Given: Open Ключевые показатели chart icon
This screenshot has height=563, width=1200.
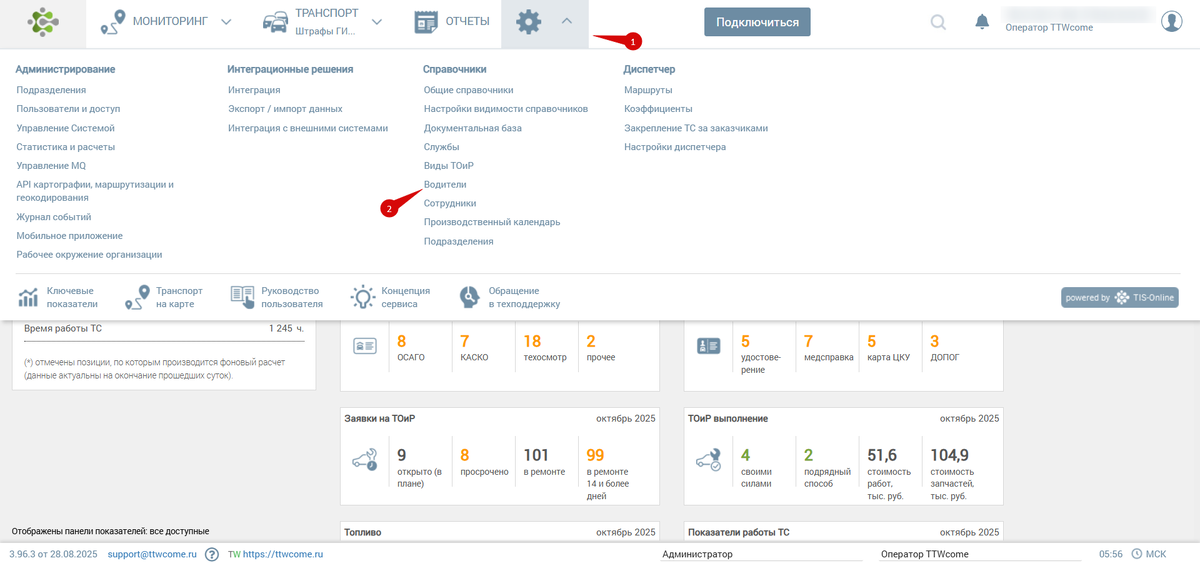Looking at the screenshot, I should point(29,297).
